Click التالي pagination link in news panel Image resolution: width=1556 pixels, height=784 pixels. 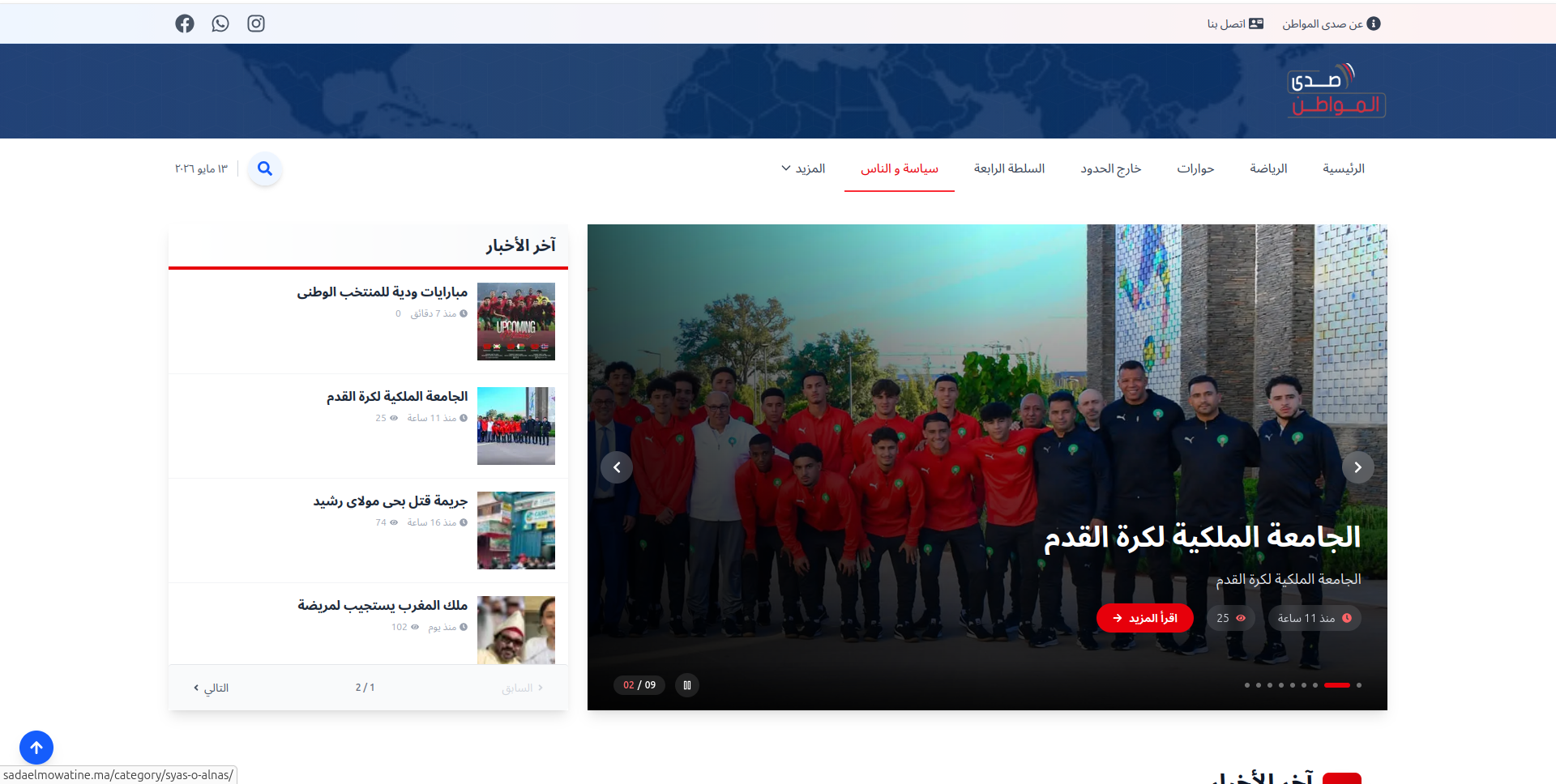[x=211, y=688]
